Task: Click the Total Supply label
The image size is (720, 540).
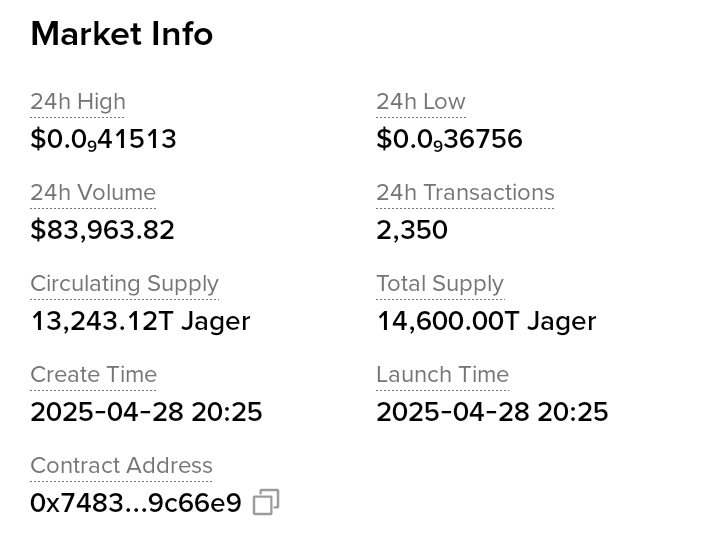Action: (x=440, y=284)
